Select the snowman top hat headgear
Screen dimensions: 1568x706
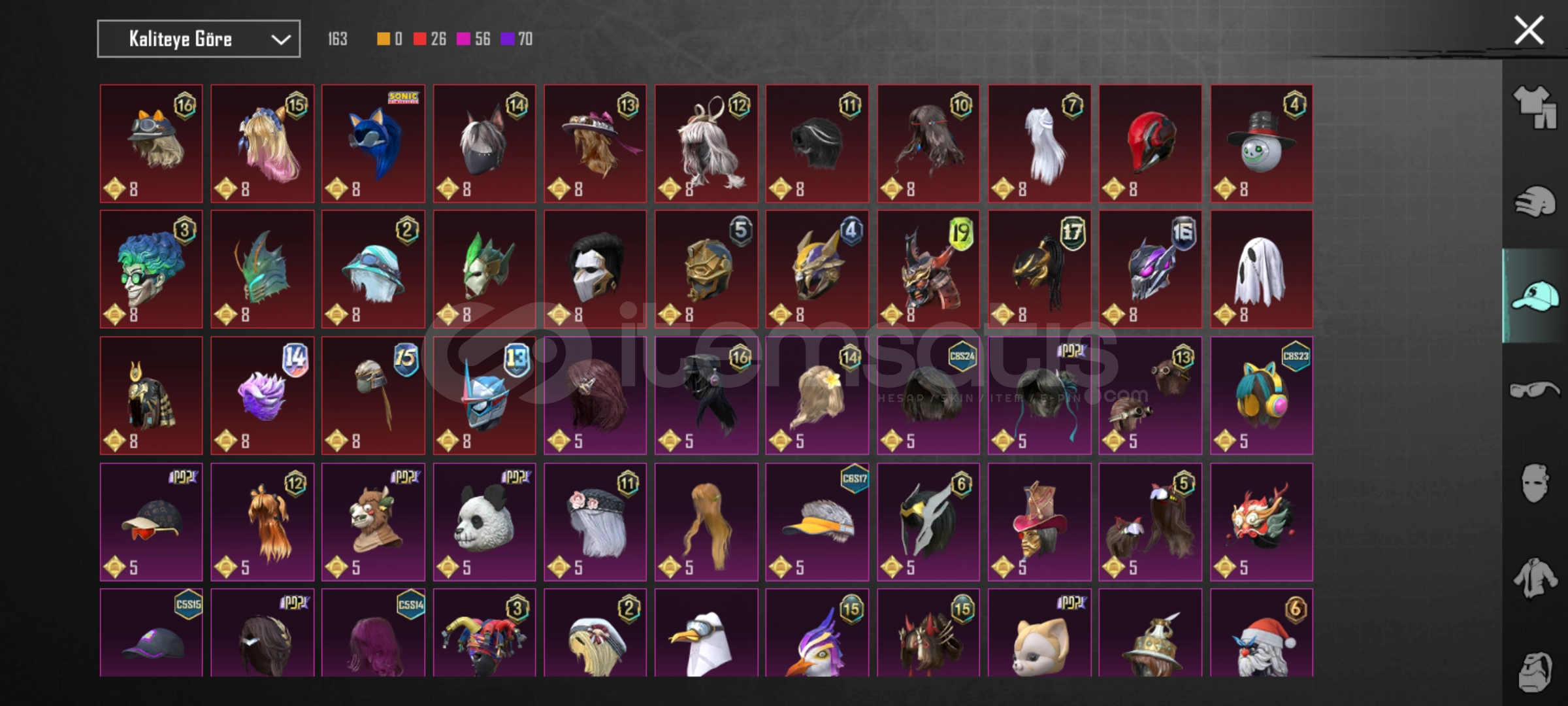pyautogui.click(x=1261, y=143)
